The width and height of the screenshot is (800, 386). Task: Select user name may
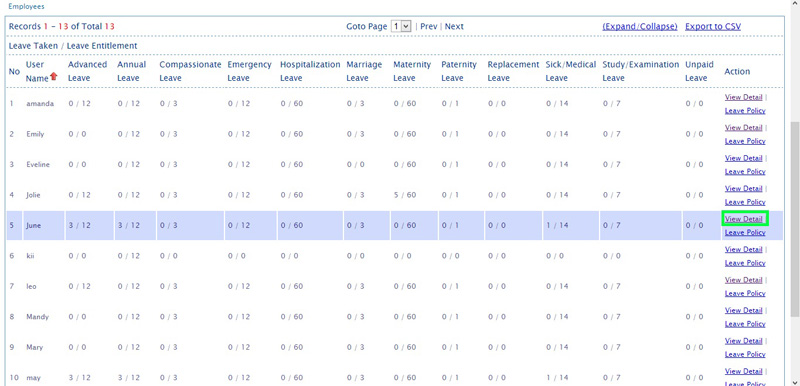click(33, 378)
